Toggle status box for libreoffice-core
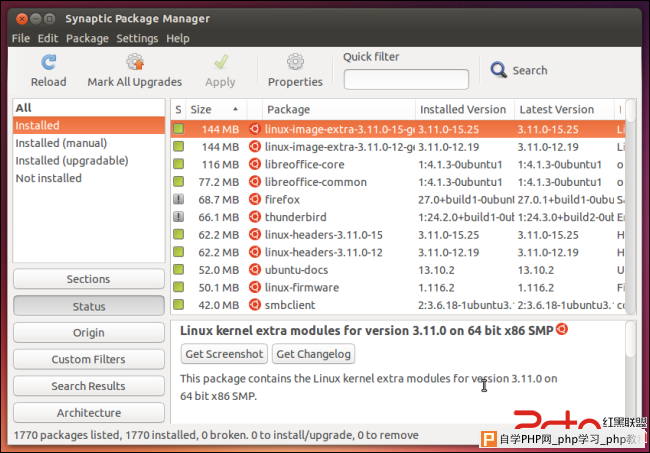The height and width of the screenshot is (453, 650). pos(179,164)
